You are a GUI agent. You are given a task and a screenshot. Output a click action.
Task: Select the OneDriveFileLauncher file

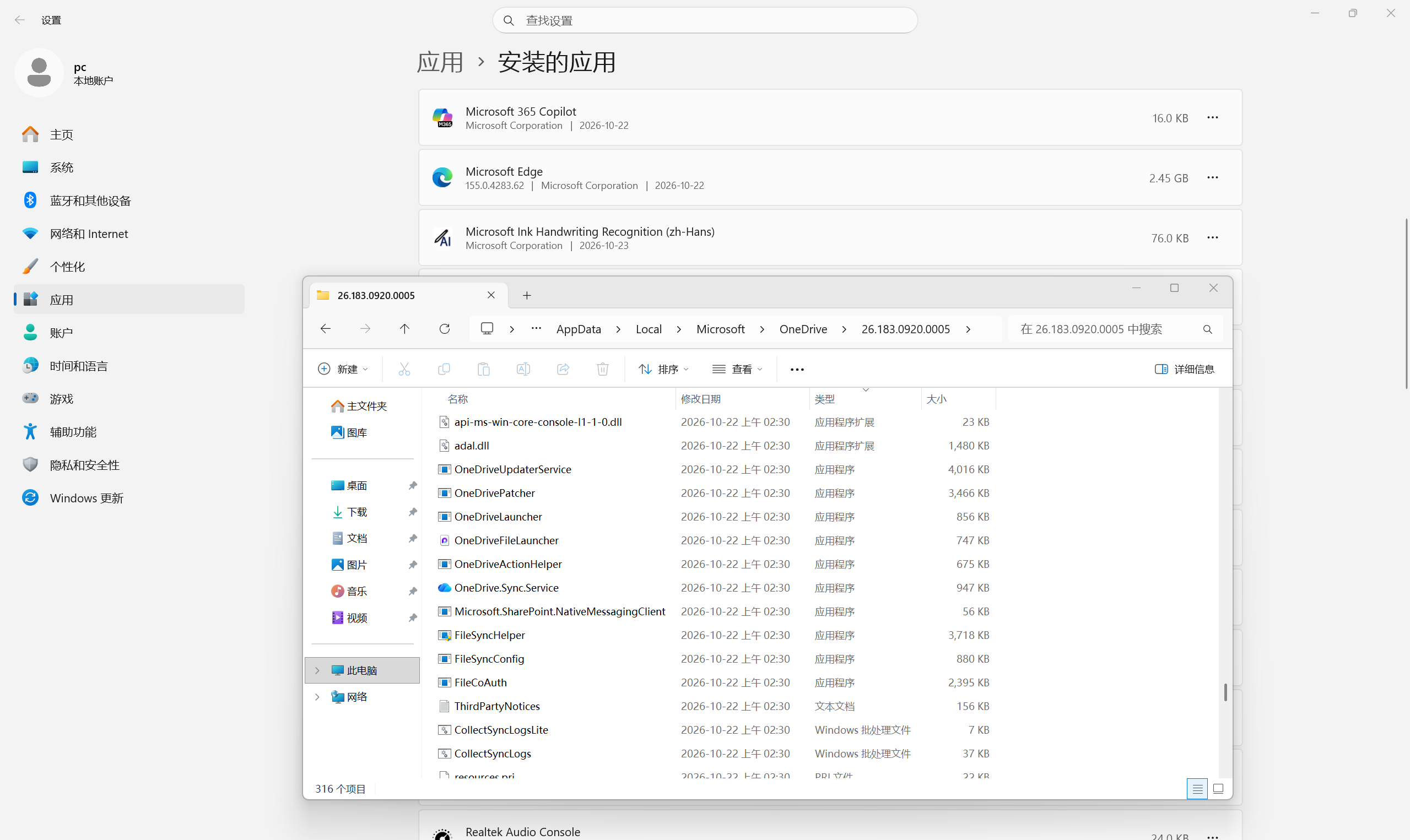click(x=506, y=540)
